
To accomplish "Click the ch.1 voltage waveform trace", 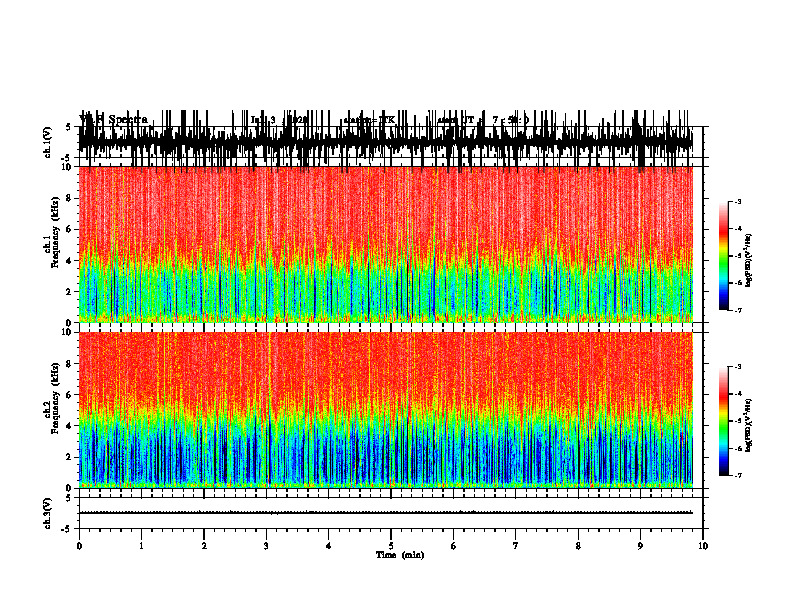I will coord(385,142).
